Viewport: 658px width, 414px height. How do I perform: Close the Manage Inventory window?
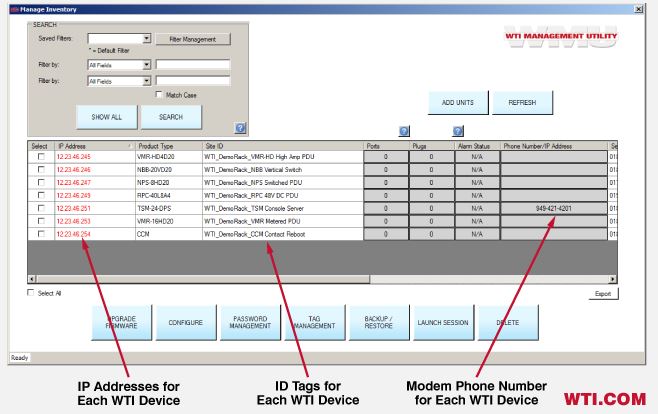(638, 9)
